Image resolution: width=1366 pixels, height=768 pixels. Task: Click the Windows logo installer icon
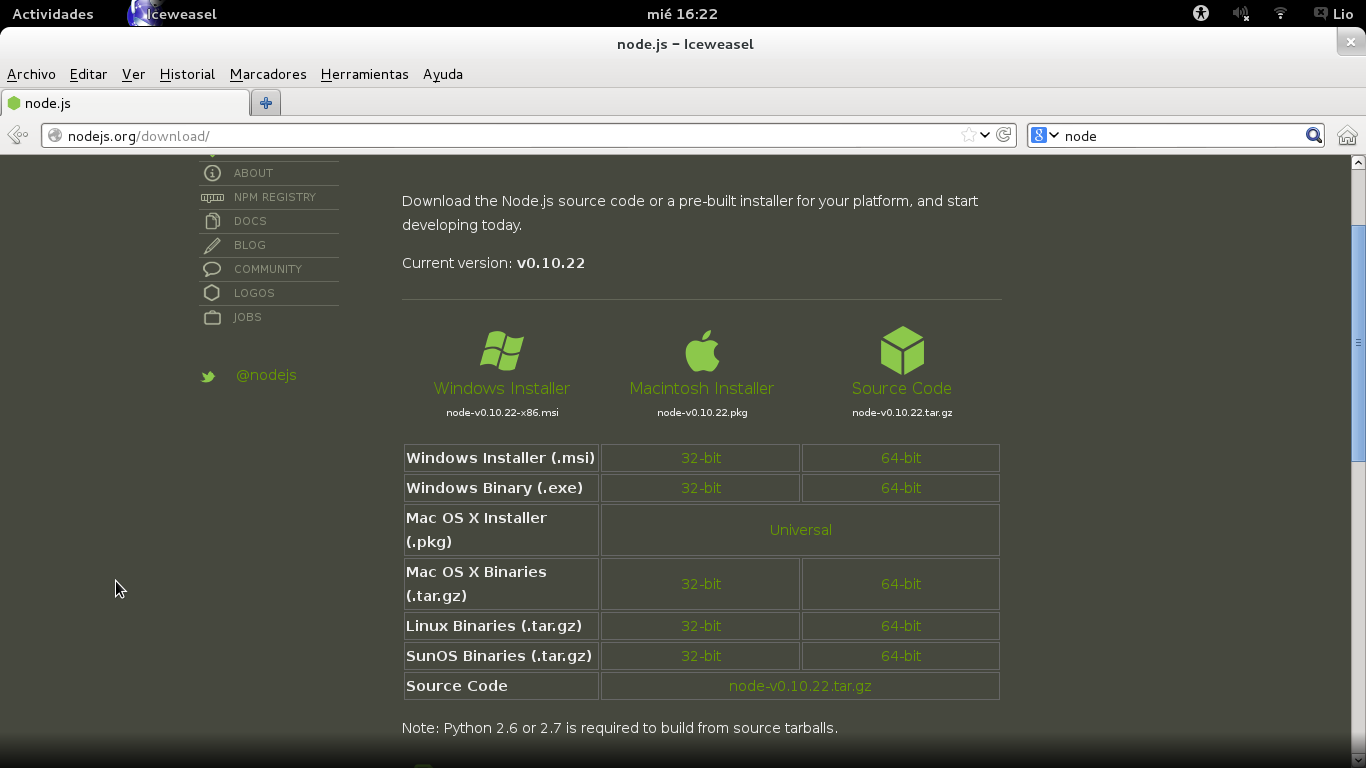pos(502,351)
